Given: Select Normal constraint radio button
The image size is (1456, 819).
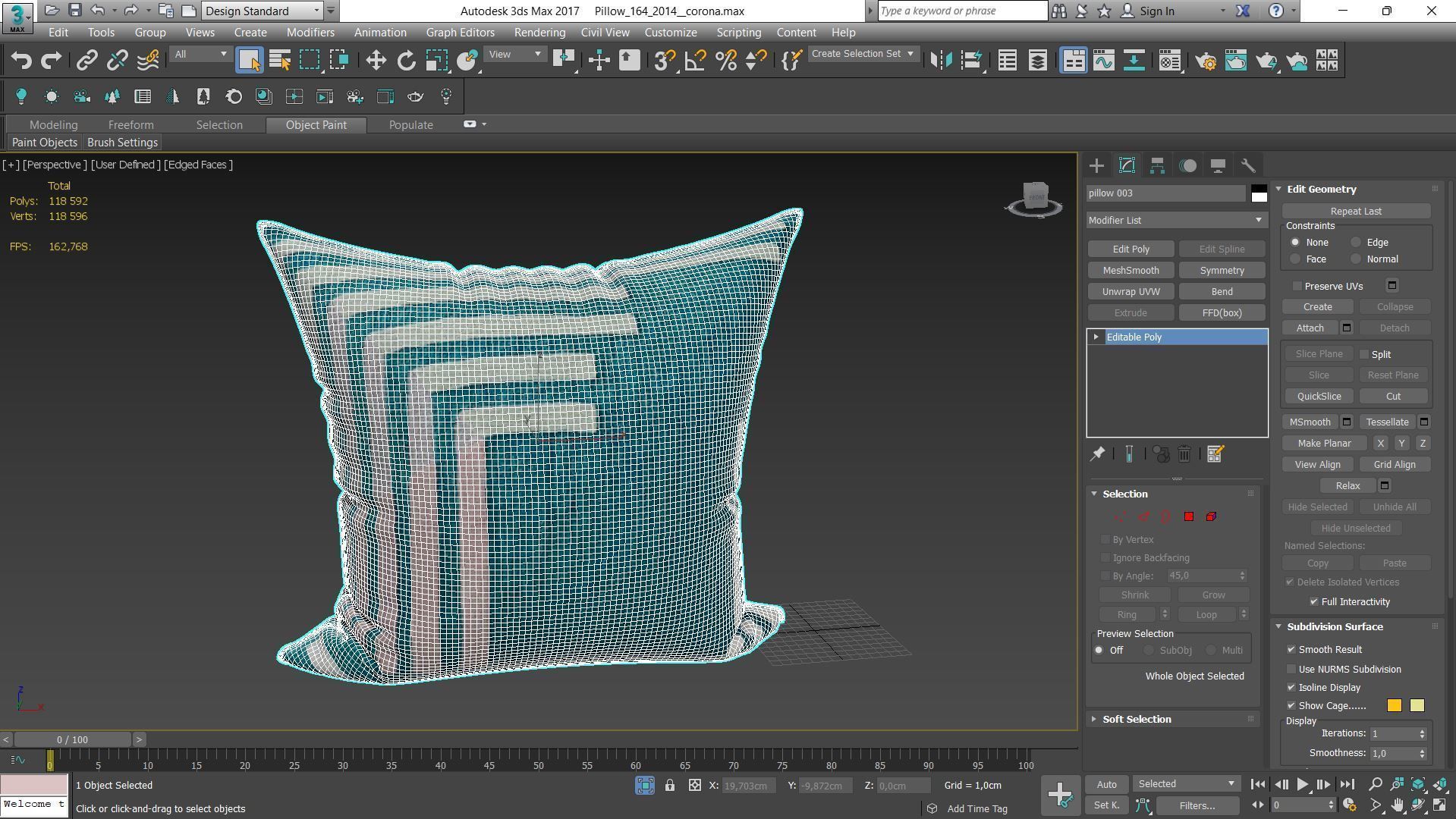Looking at the screenshot, I should pos(1356,259).
